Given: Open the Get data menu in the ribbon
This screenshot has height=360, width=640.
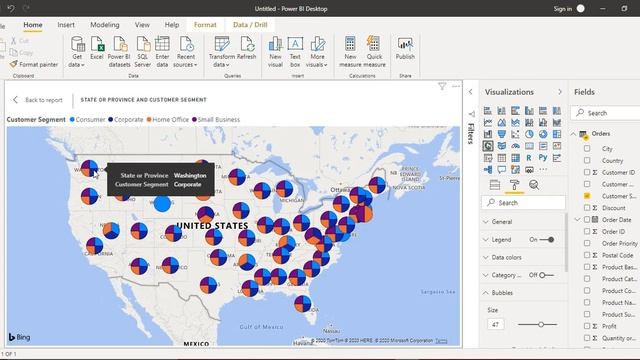Looking at the screenshot, I should click(x=77, y=51).
